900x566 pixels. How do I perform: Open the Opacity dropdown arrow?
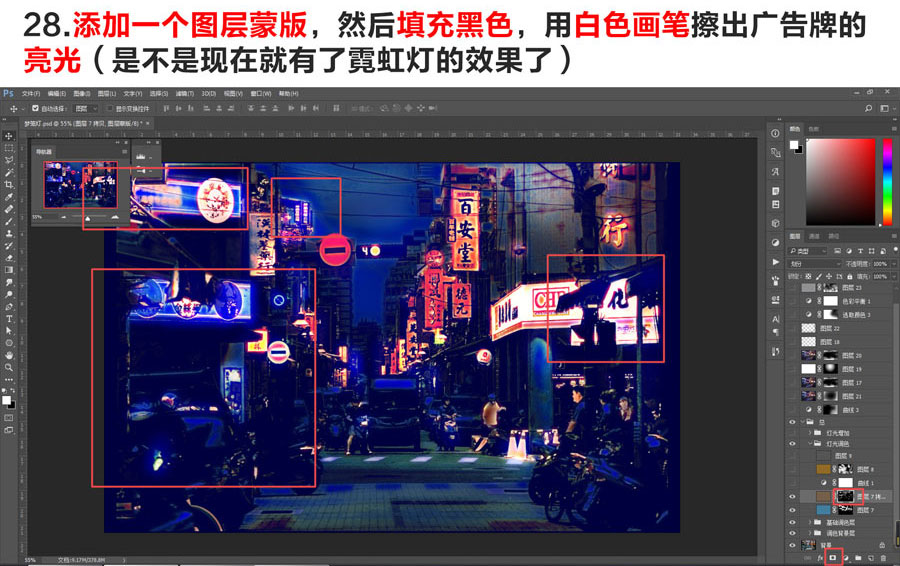[894, 264]
